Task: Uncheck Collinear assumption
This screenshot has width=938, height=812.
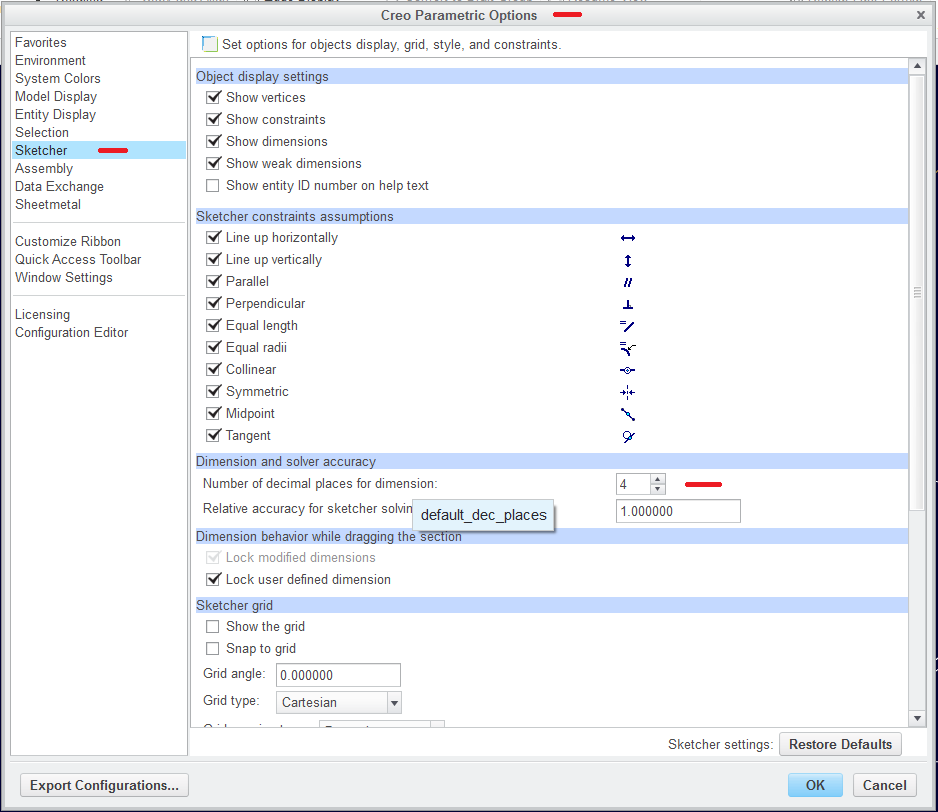Action: click(213, 369)
